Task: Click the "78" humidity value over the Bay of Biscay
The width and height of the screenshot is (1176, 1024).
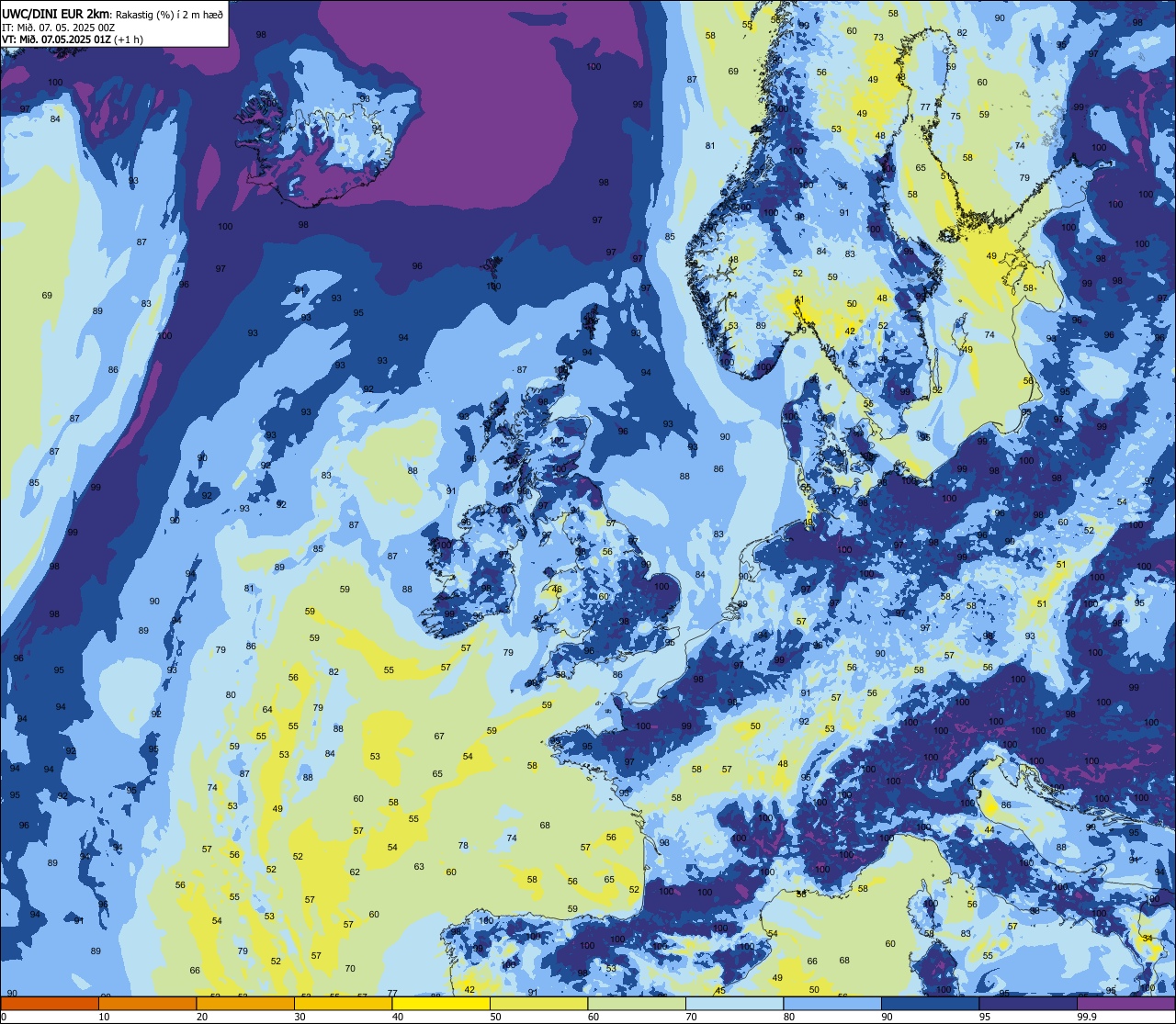Action: click(463, 846)
